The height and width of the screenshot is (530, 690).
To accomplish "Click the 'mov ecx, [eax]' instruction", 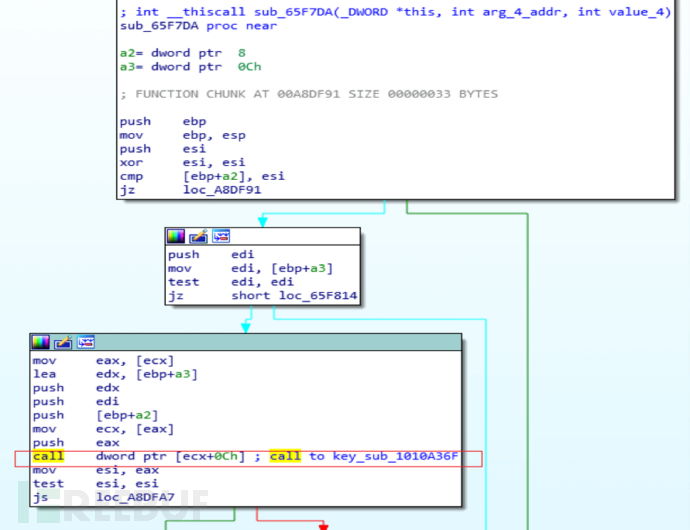I will point(103,429).
